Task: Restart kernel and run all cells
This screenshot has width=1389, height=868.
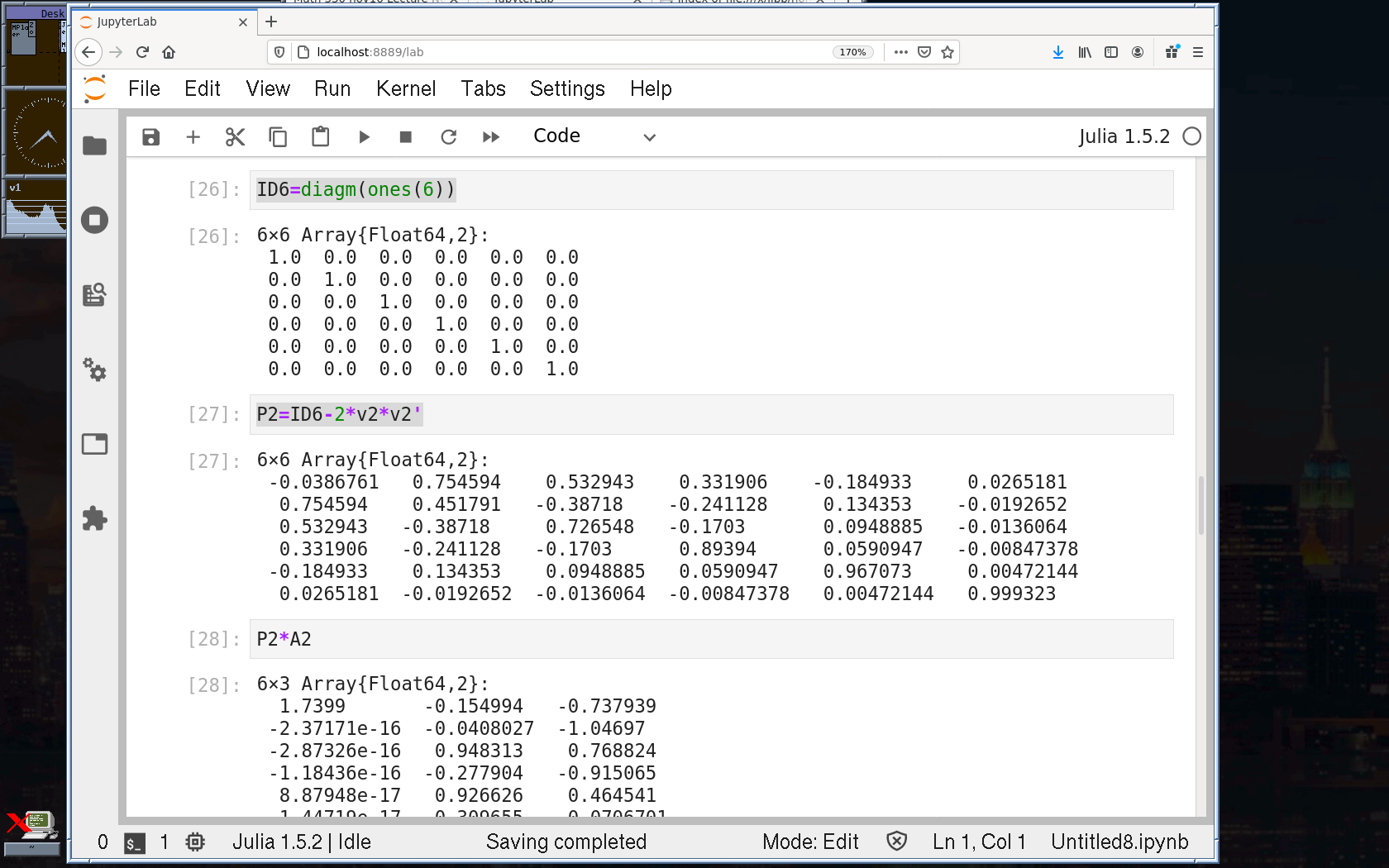Action: point(491,137)
